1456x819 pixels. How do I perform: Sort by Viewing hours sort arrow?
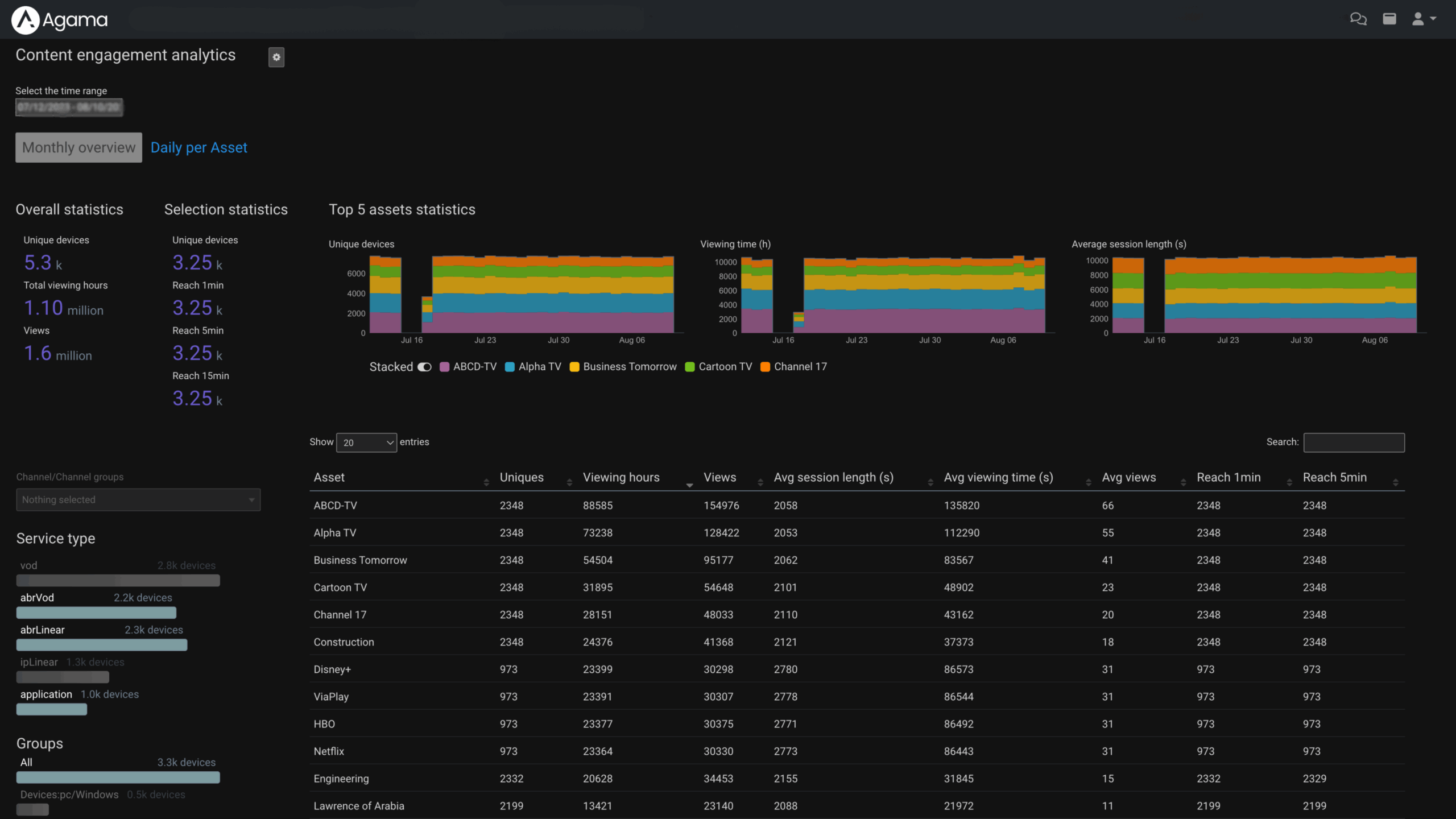point(689,484)
